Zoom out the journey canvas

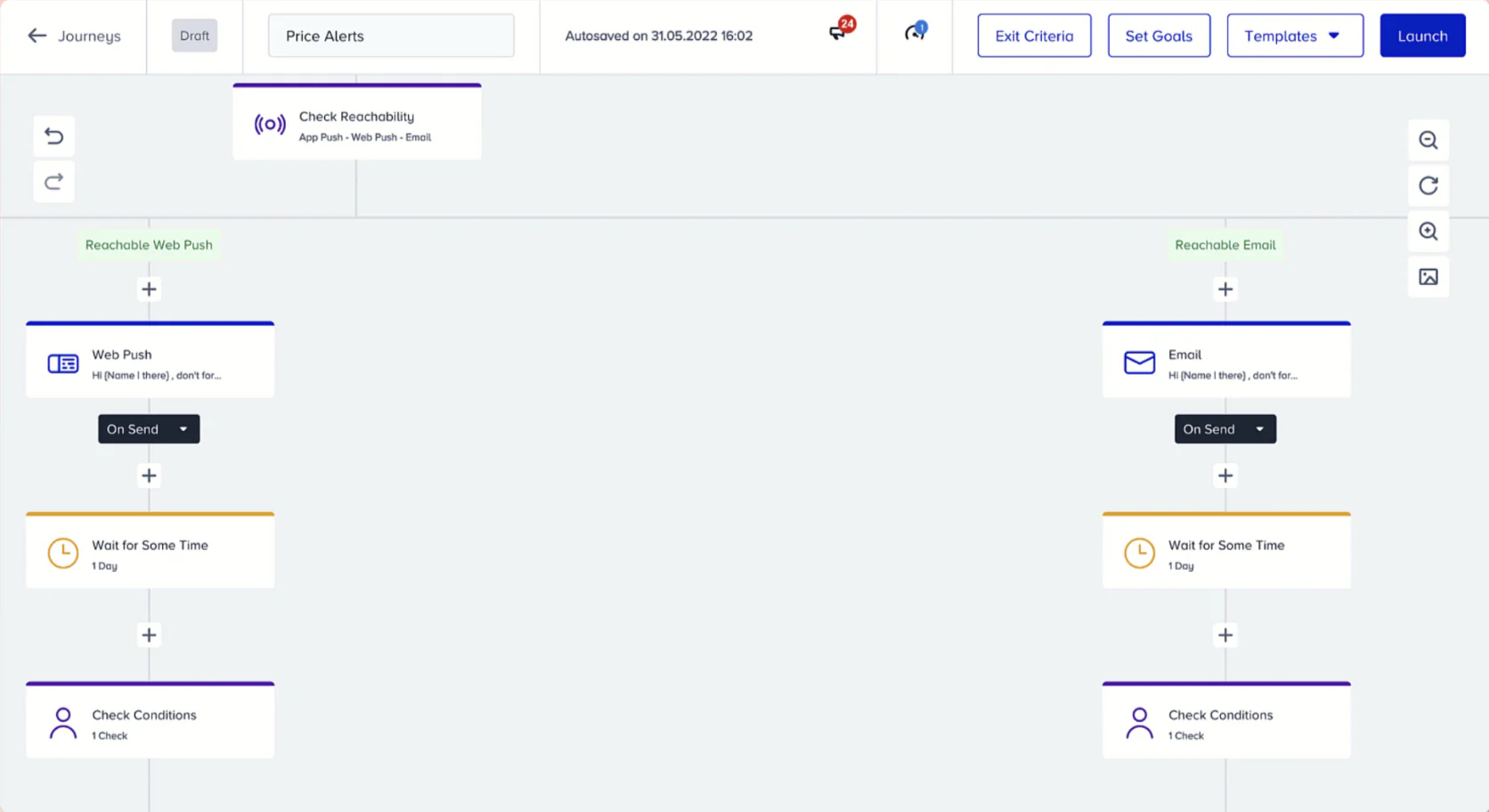pyautogui.click(x=1428, y=141)
